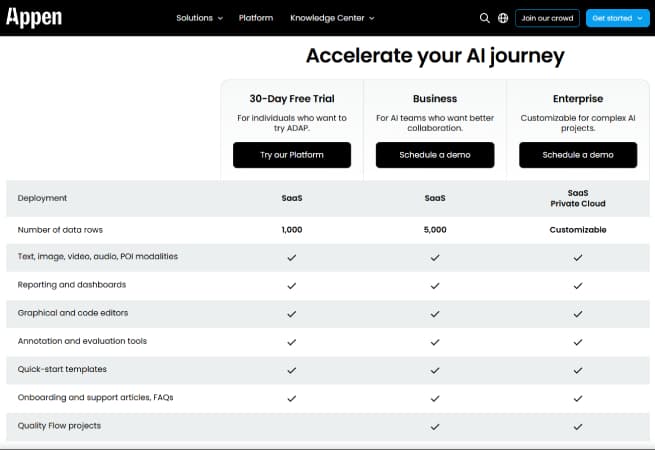Expand the Solutions dropdown menu
Viewport: 655px width, 450px height.
click(199, 18)
